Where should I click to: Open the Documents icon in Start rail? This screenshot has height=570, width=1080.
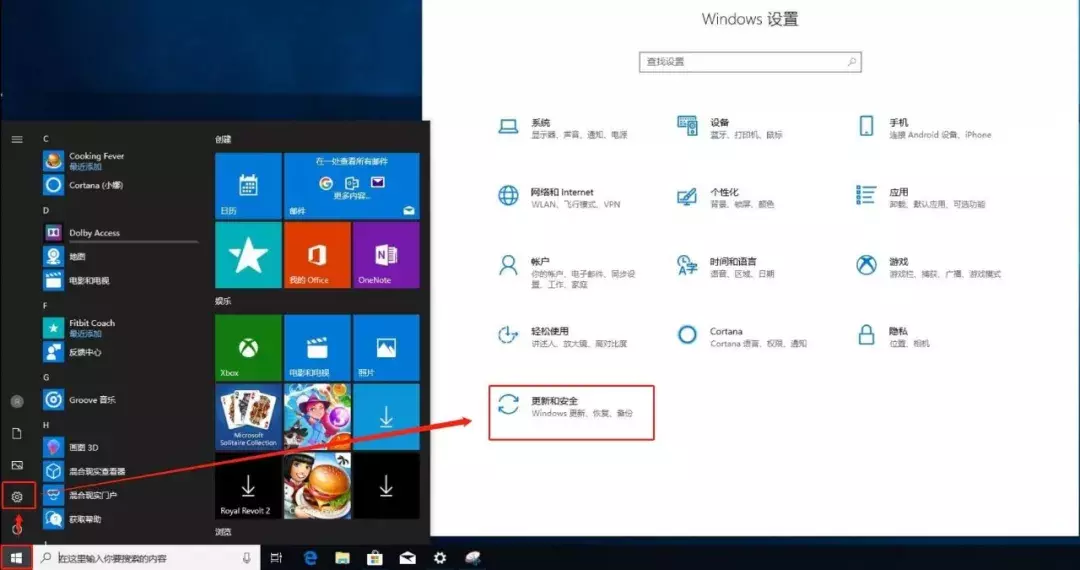[17, 433]
